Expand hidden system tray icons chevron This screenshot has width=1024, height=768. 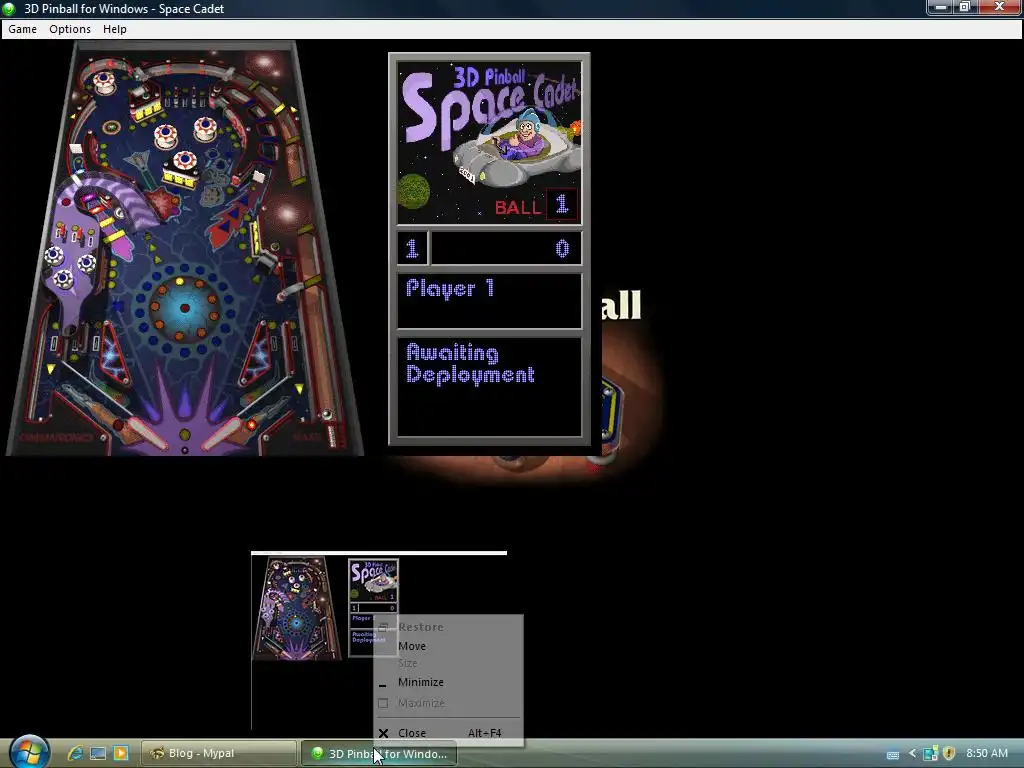coord(912,754)
